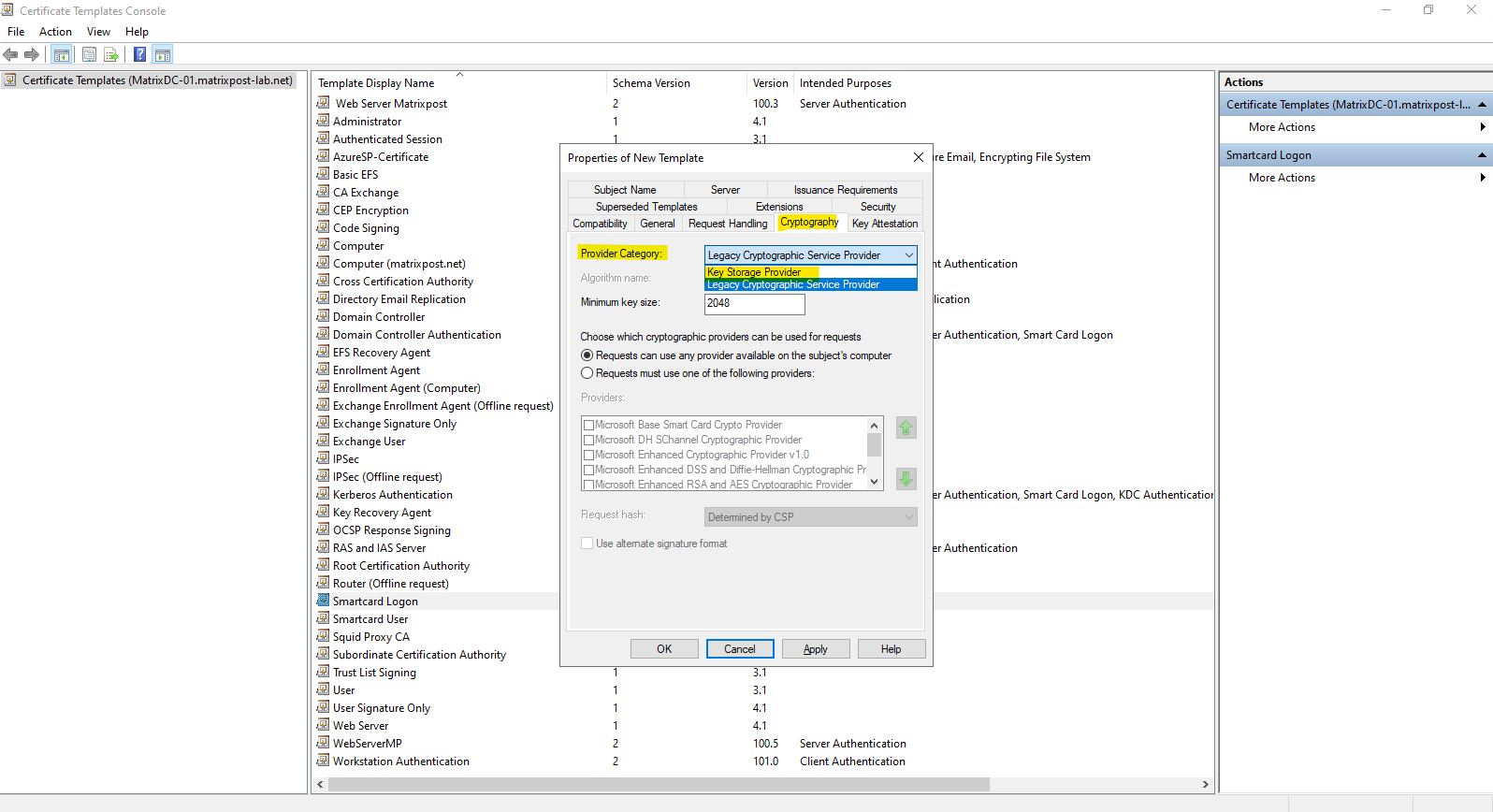The width and height of the screenshot is (1493, 812).
Task: Click the WebServerMP template icon
Action: tap(323, 743)
